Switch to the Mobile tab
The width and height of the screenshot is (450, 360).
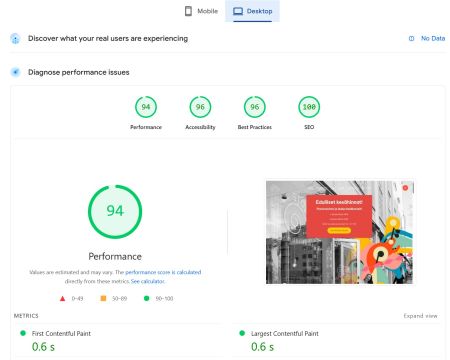coord(201,11)
